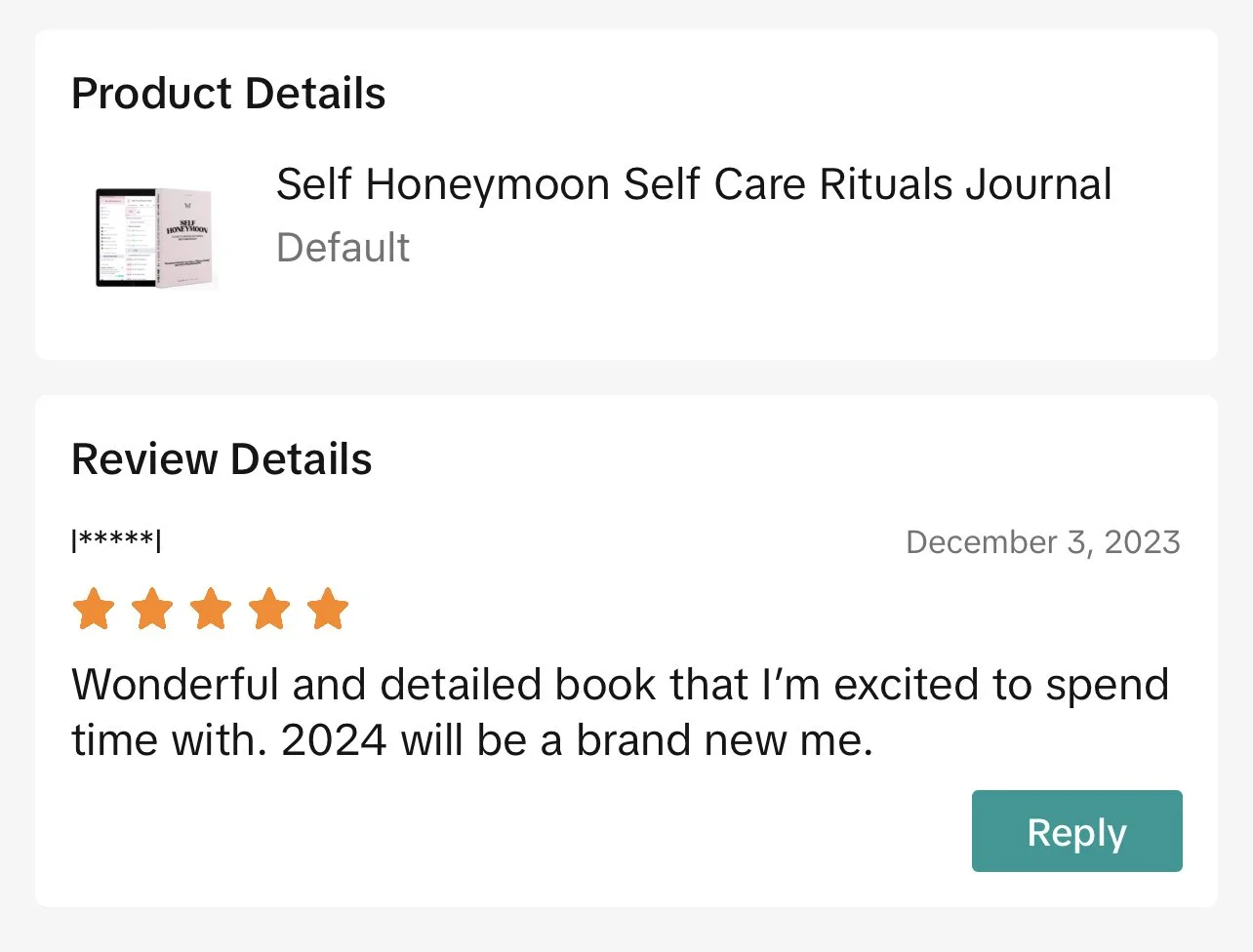Viewport: 1253px width, 952px height.
Task: Click the Review Details card background
Action: click(x=626, y=651)
